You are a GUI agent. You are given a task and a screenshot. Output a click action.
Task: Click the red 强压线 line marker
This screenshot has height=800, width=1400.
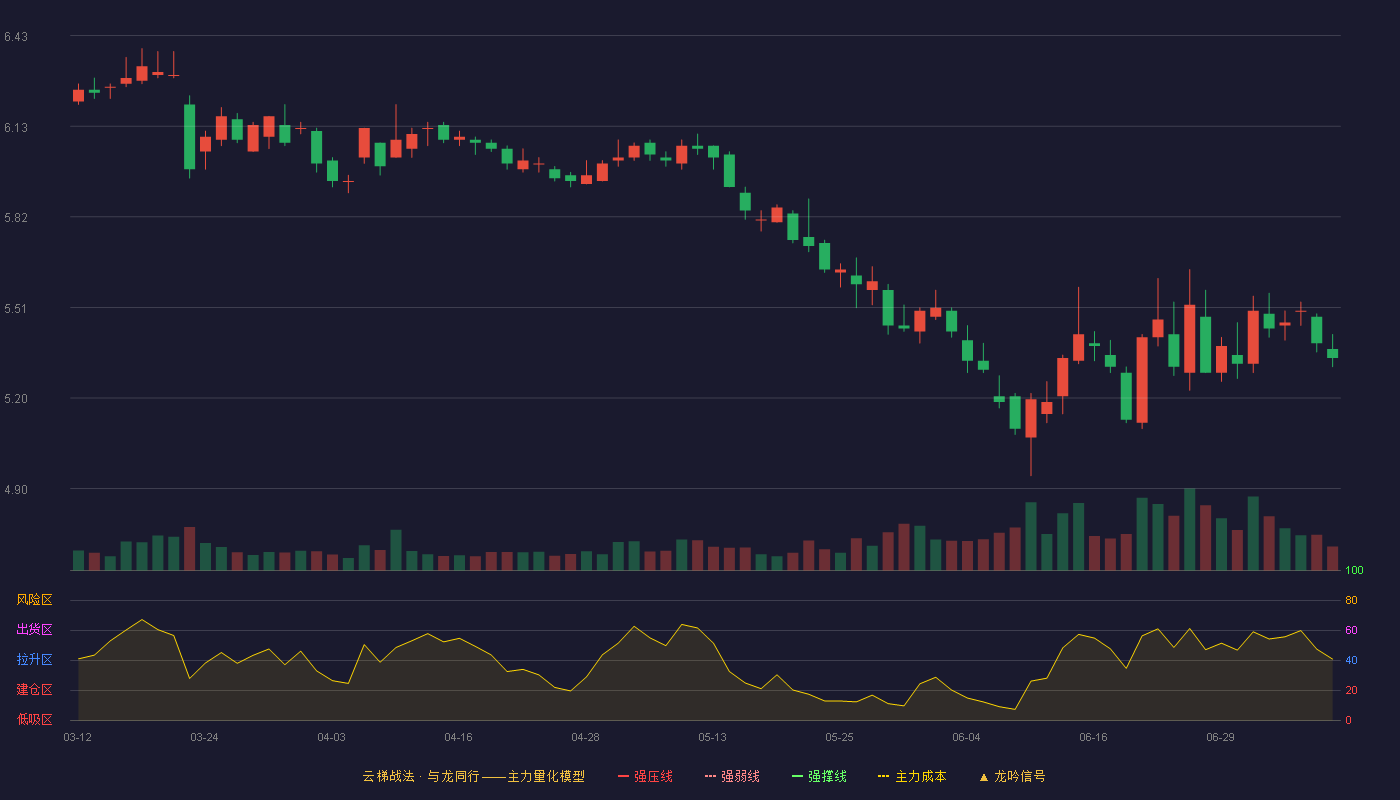[x=623, y=776]
